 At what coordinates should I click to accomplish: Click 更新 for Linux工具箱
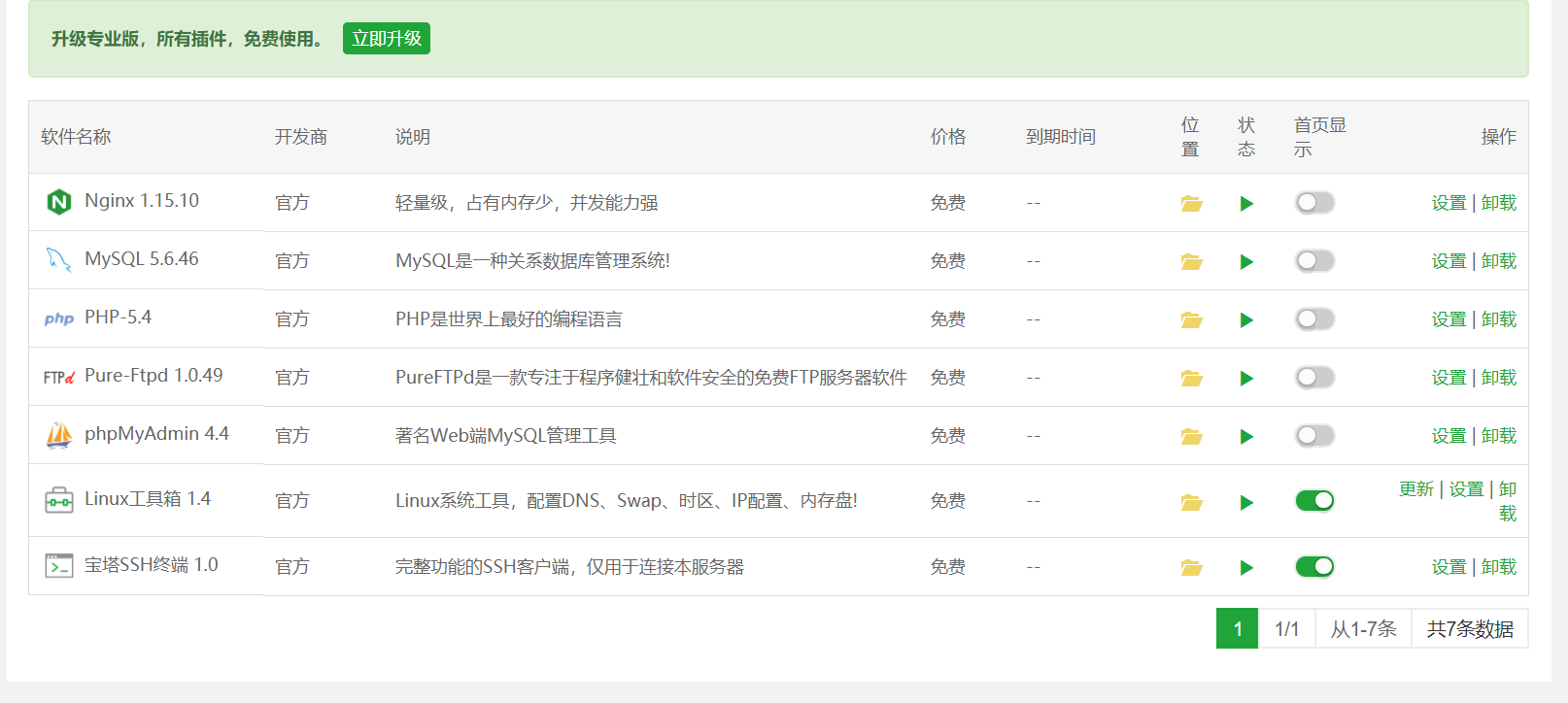1416,489
